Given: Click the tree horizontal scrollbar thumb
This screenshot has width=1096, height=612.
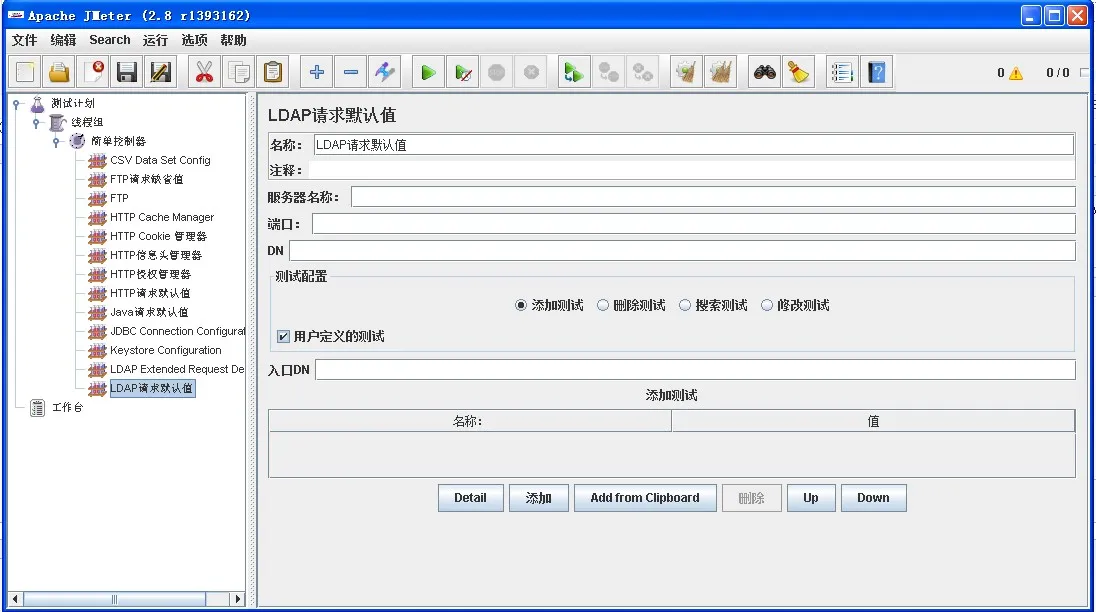Looking at the screenshot, I should pos(115,599).
